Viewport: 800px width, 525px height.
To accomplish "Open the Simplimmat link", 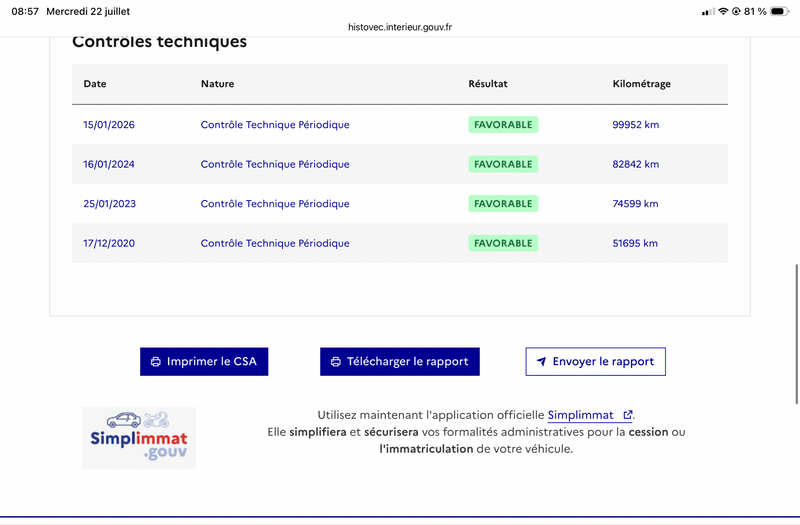I will pyautogui.click(x=590, y=415).
